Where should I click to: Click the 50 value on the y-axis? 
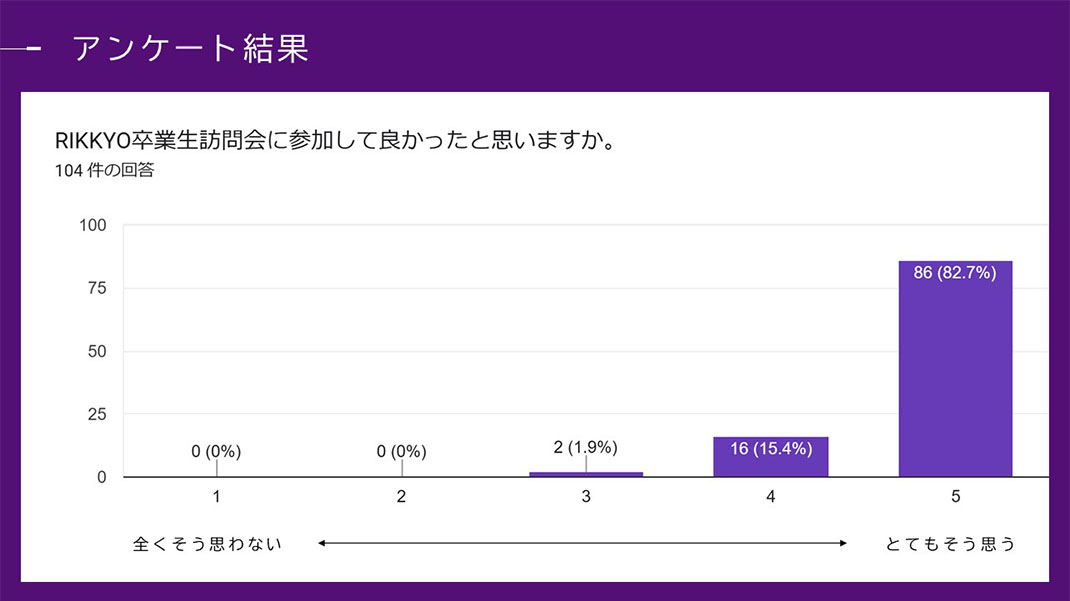point(97,351)
